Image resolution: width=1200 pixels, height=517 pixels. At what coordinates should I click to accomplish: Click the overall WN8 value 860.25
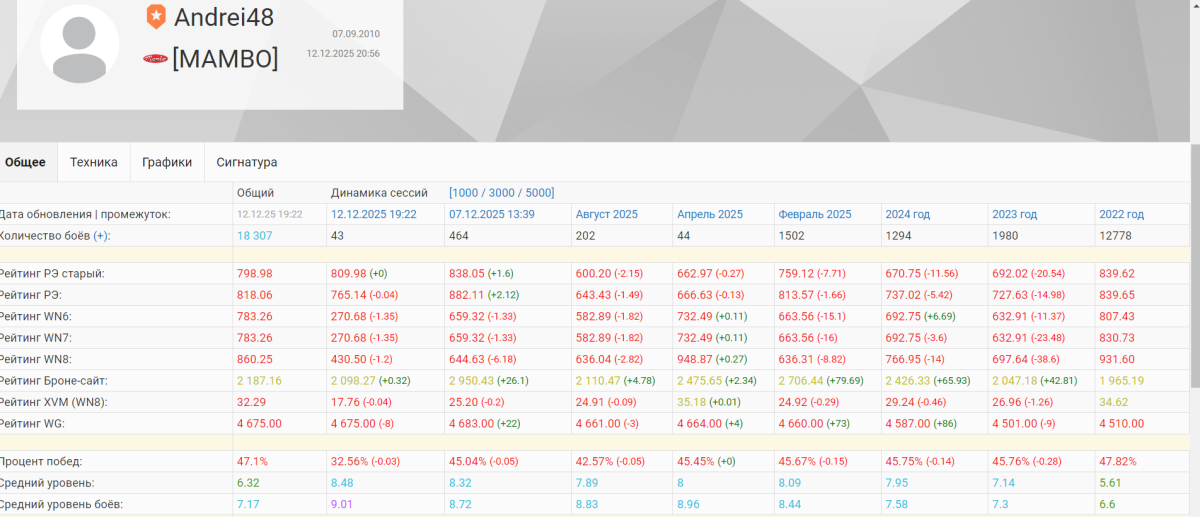[255, 358]
